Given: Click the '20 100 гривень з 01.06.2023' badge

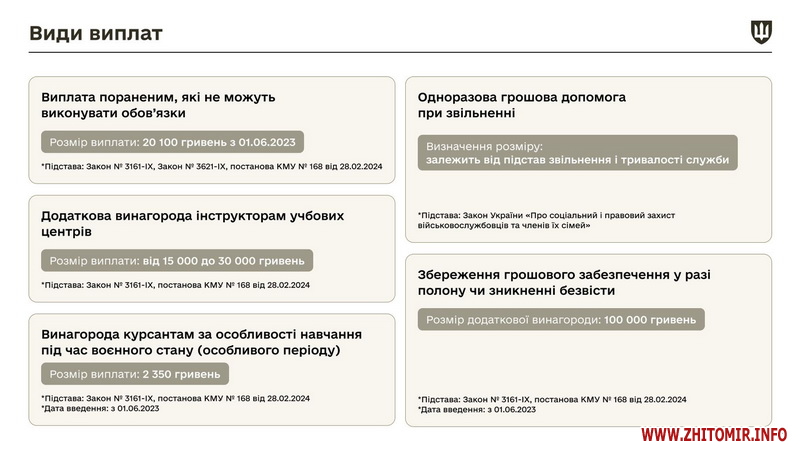Looking at the screenshot, I should 172,142.
